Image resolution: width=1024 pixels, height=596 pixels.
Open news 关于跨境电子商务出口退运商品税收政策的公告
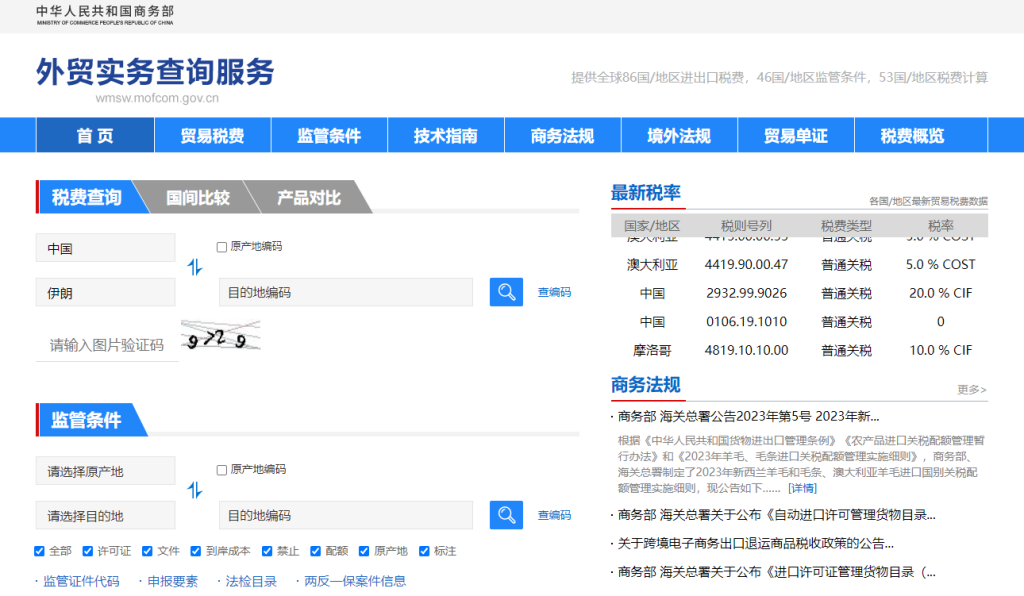[x=756, y=543]
